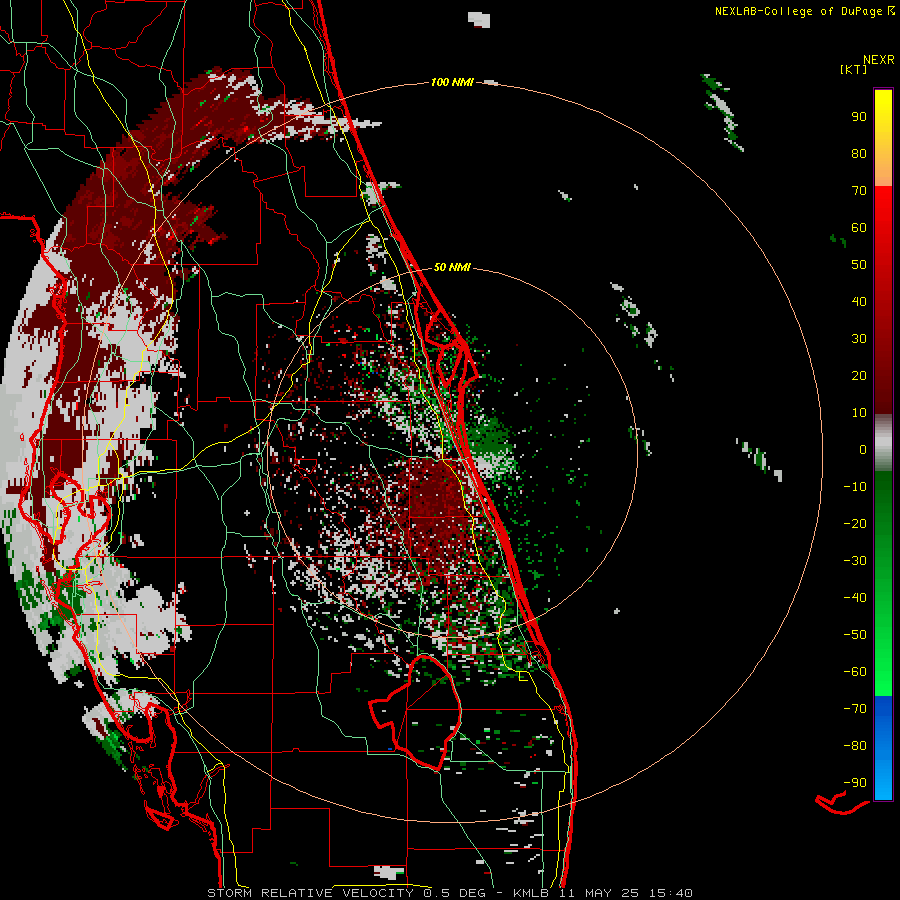
Task: Click the 40 value on velocity scale
Action: coord(859,301)
